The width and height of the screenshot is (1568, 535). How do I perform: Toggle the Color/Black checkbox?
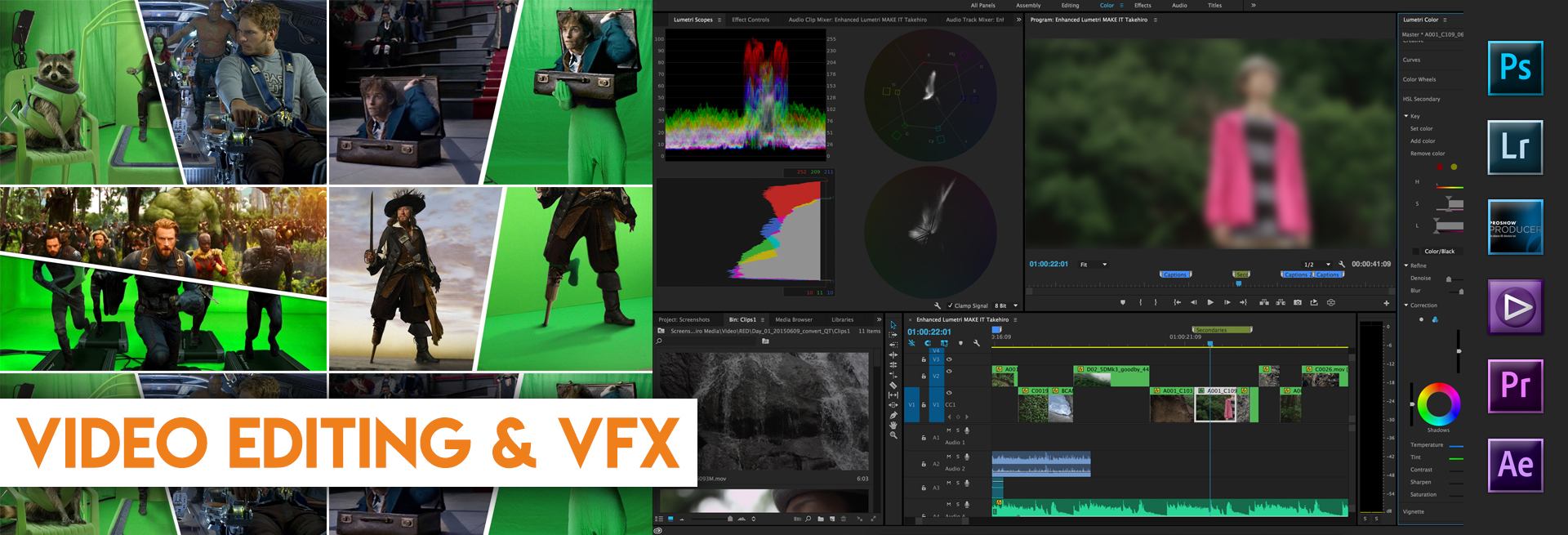pyautogui.click(x=1416, y=252)
